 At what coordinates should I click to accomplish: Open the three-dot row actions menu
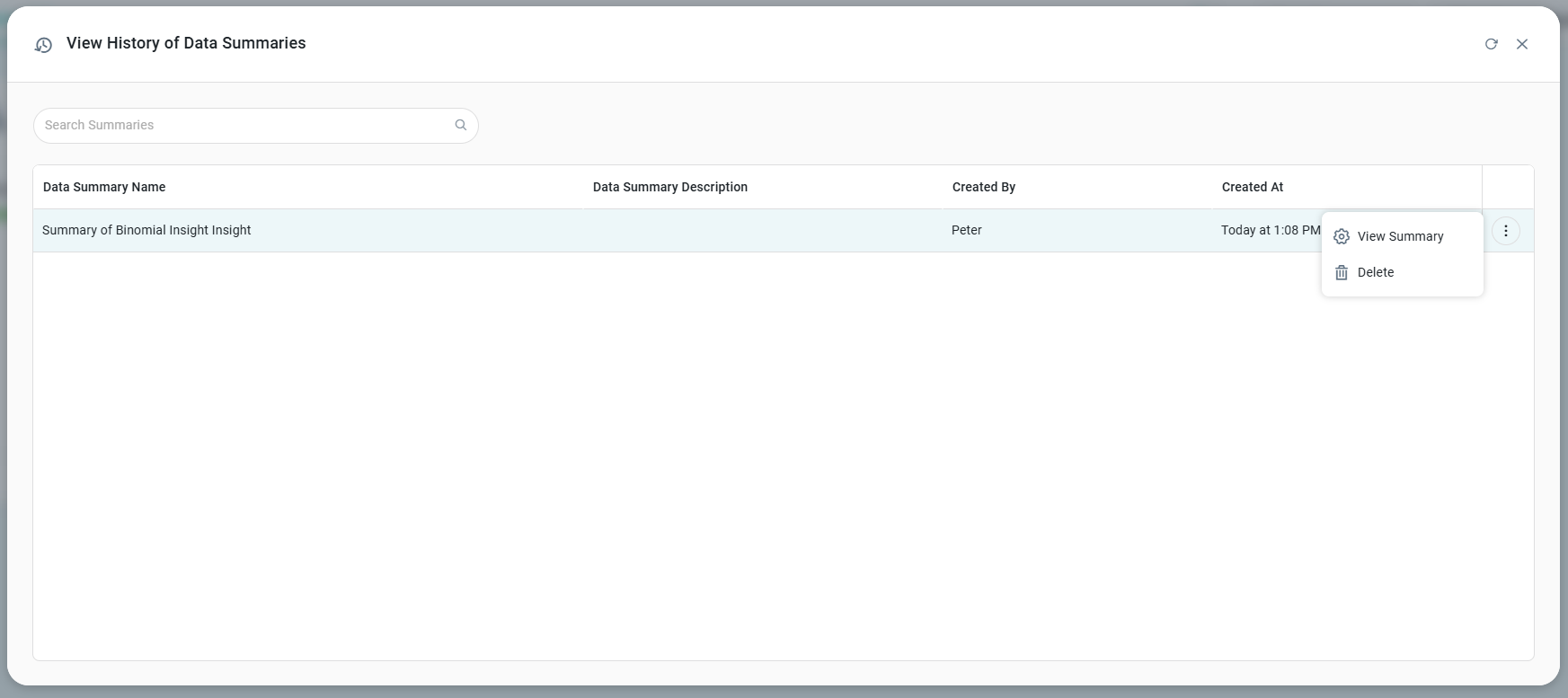tap(1505, 231)
